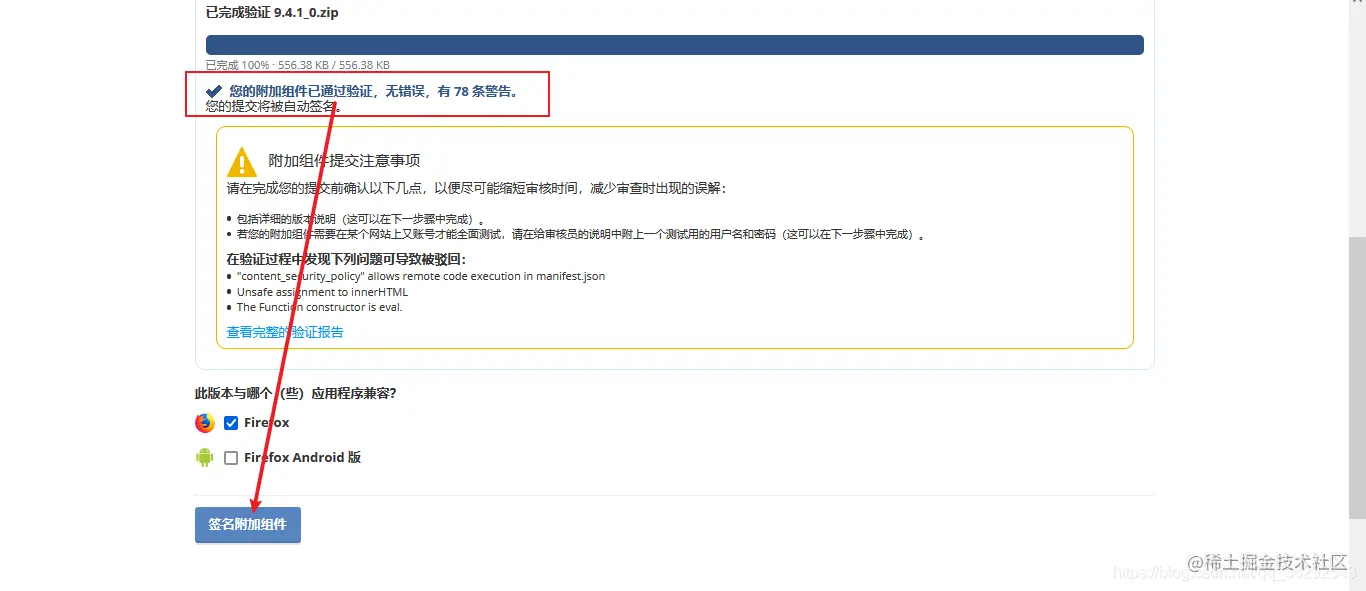
Task: Click the Firefox Android 版 label text
Action: pyautogui.click(x=302, y=458)
